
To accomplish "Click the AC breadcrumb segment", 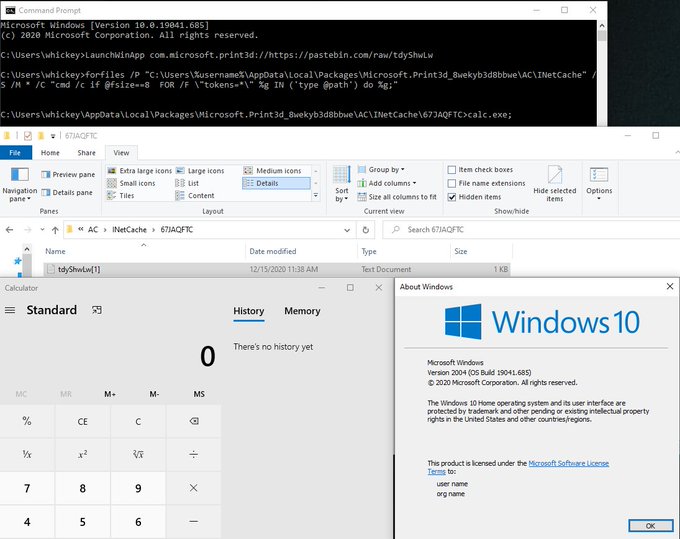I will (93, 230).
